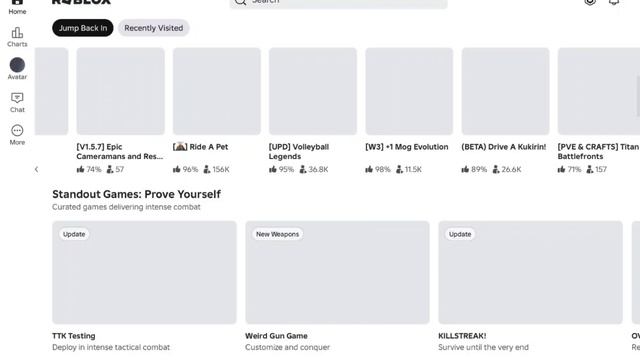The height and width of the screenshot is (360, 640).
Task: Click the Weird Gun Game title
Action: (x=276, y=336)
